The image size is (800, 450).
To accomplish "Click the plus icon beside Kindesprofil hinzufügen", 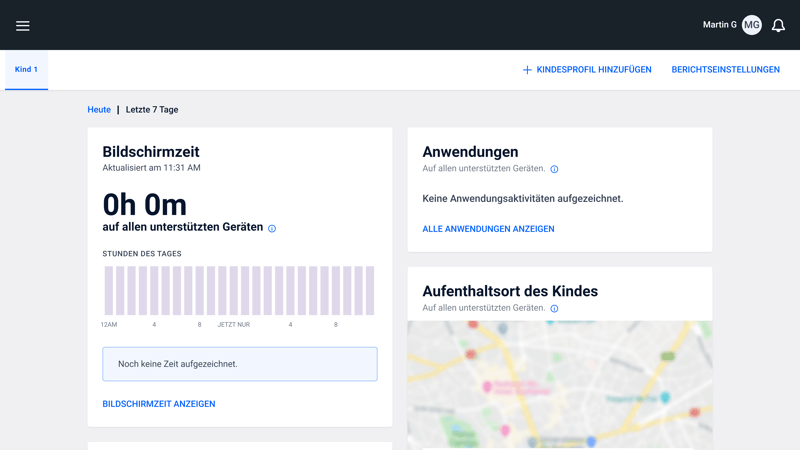I will [x=527, y=70].
